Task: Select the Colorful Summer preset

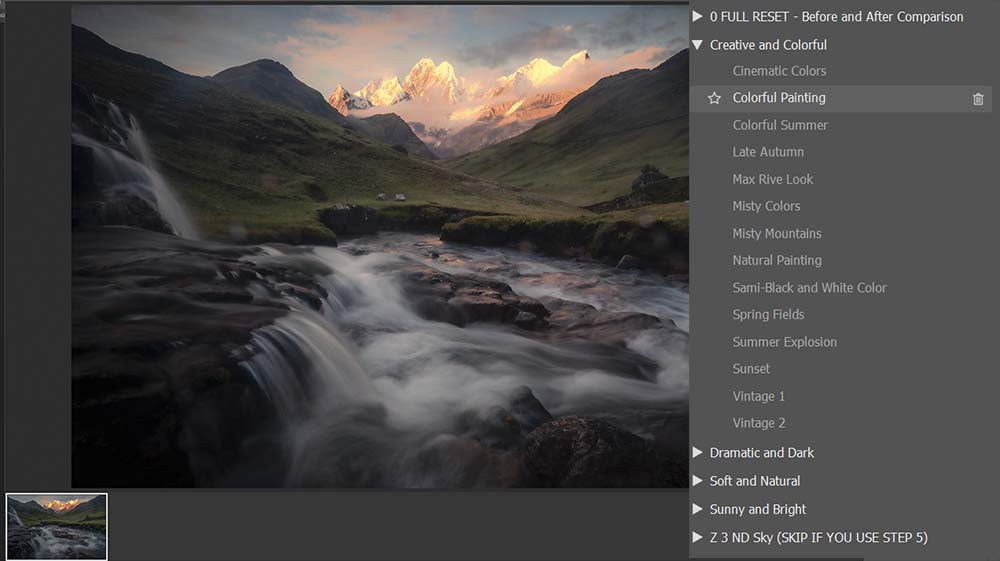Action: tap(780, 125)
